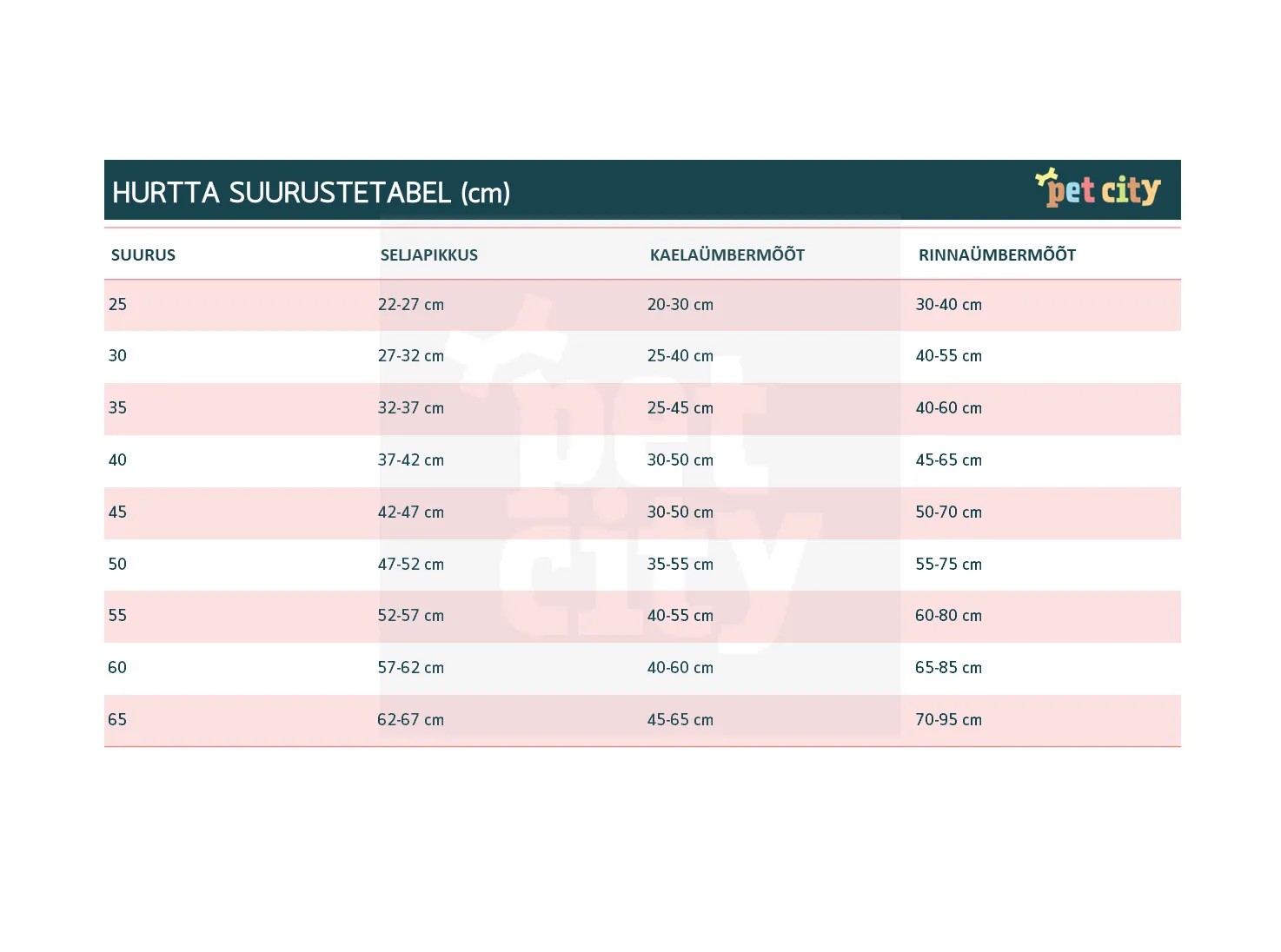Select back length cell 62-67 cm

(x=411, y=720)
